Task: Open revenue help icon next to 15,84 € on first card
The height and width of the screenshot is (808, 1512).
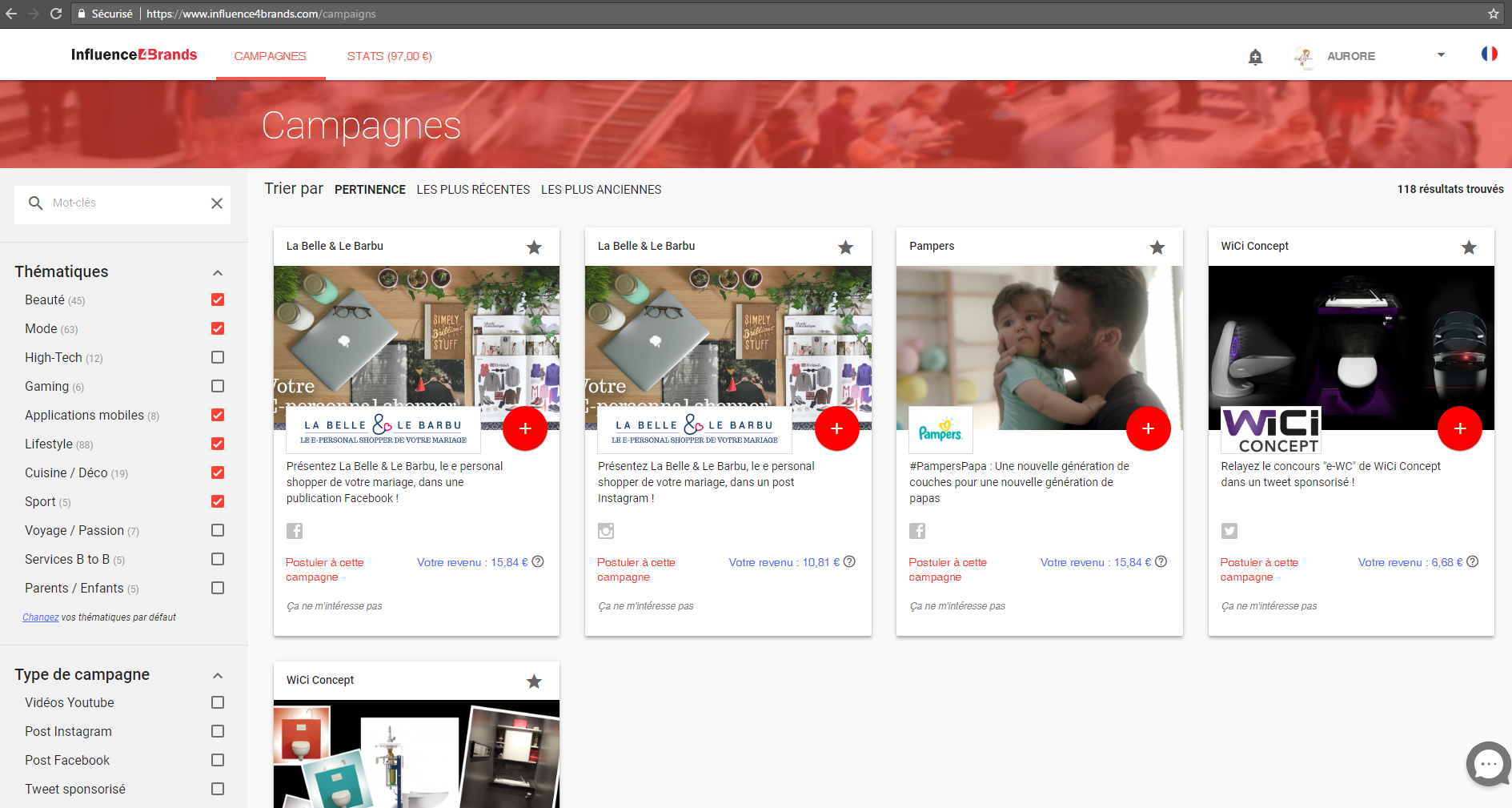Action: coord(538,562)
